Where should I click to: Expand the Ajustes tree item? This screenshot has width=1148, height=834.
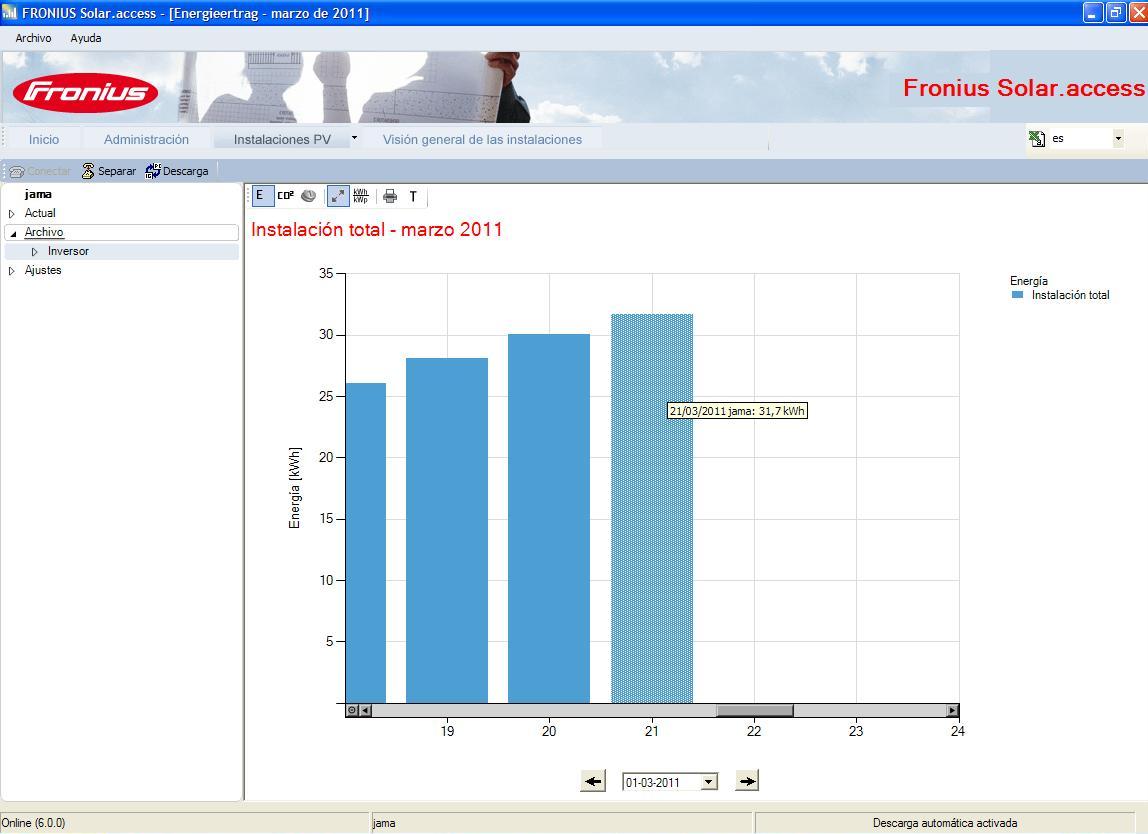click(12, 271)
